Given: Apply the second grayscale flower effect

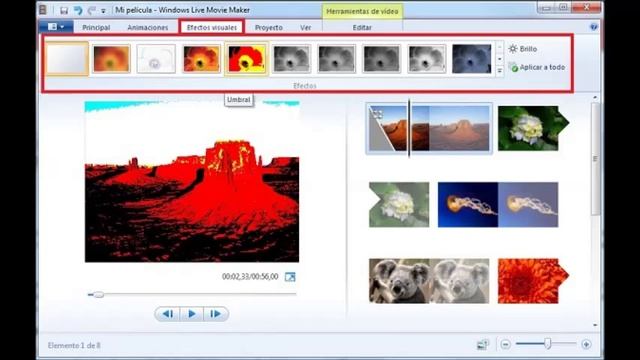Looking at the screenshot, I should [x=336, y=59].
